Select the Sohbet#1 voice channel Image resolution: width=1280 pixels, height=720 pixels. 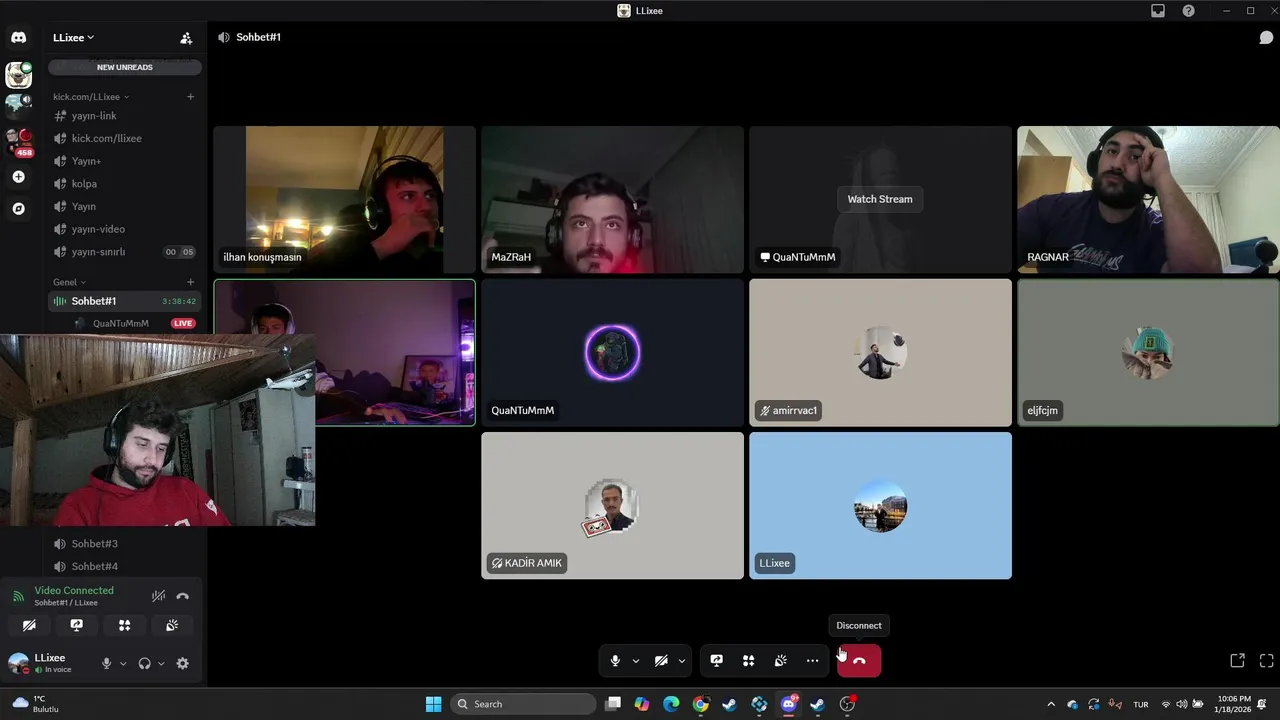125,301
